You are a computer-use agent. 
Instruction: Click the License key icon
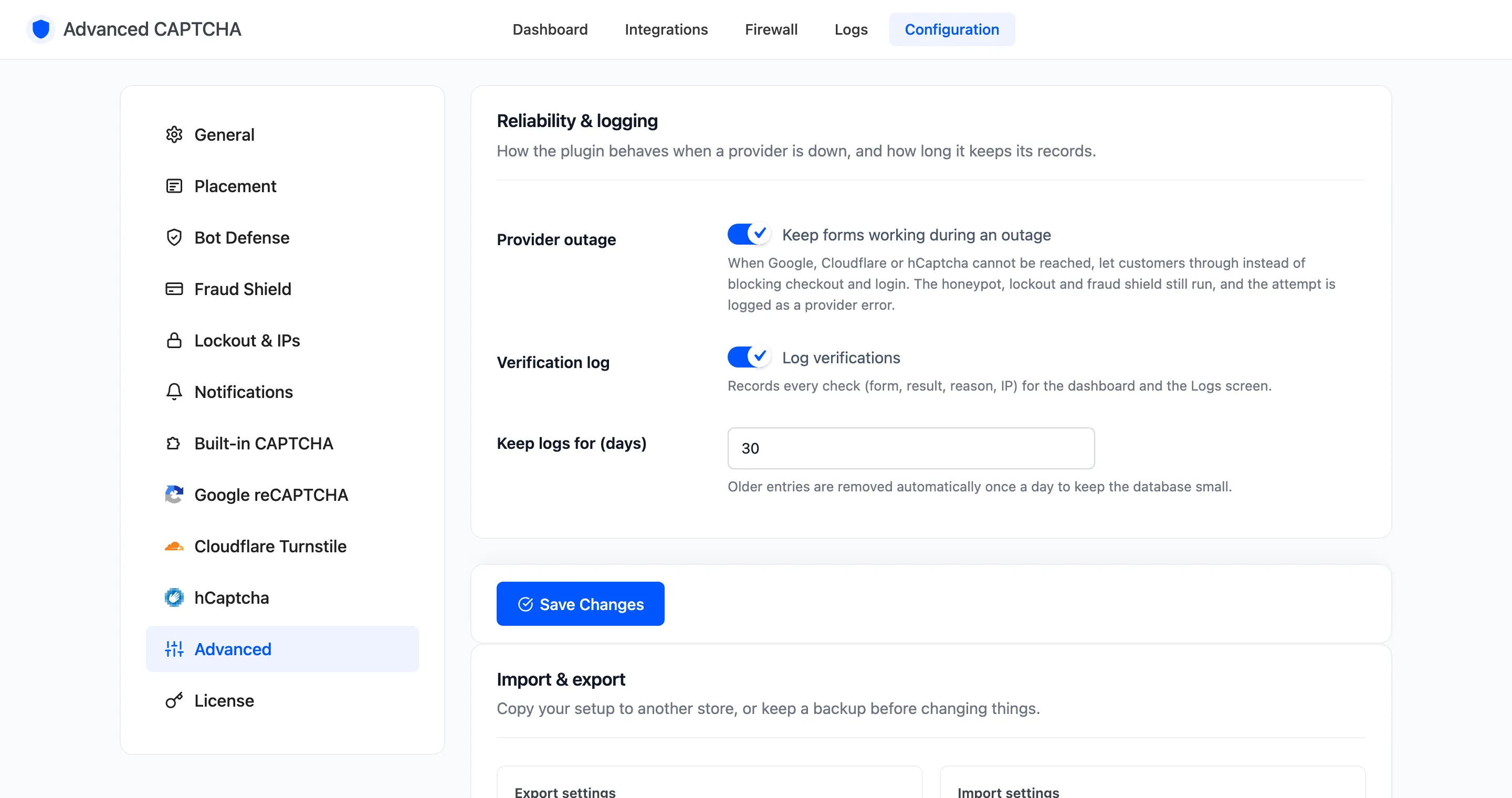174,700
